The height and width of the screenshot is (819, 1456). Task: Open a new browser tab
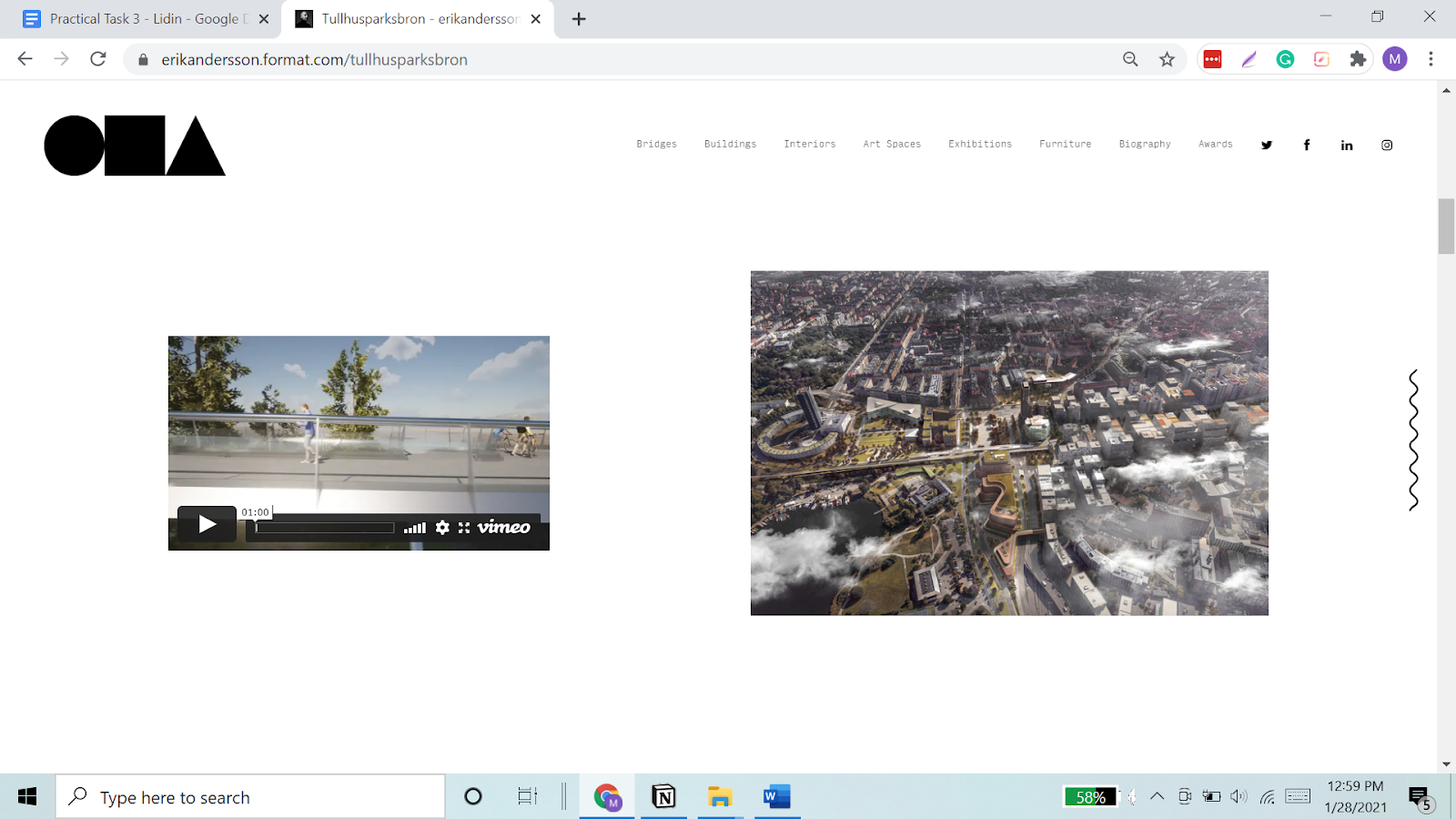[x=579, y=19]
